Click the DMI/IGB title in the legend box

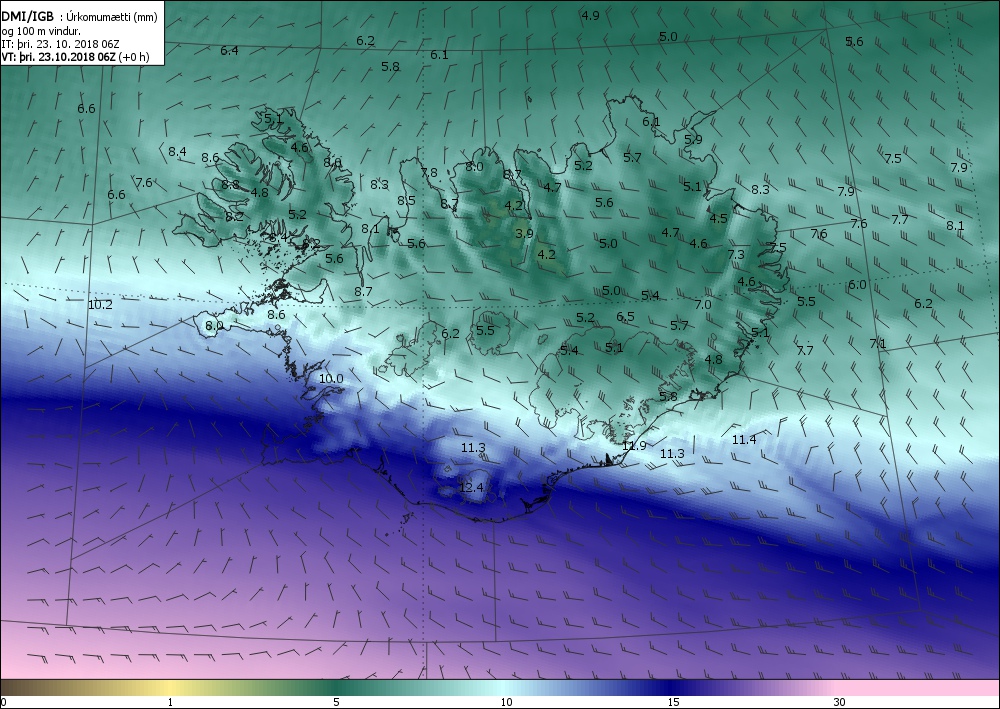coord(27,17)
